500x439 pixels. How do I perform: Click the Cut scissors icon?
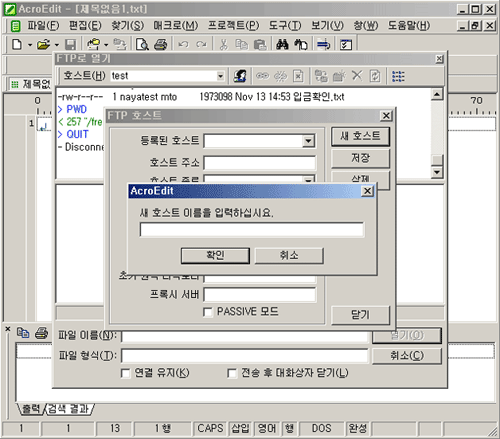point(224,44)
